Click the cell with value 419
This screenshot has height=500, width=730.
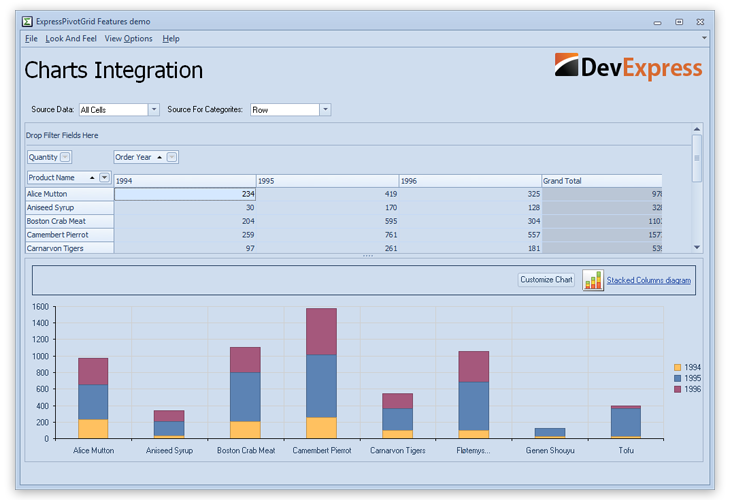[327, 194]
